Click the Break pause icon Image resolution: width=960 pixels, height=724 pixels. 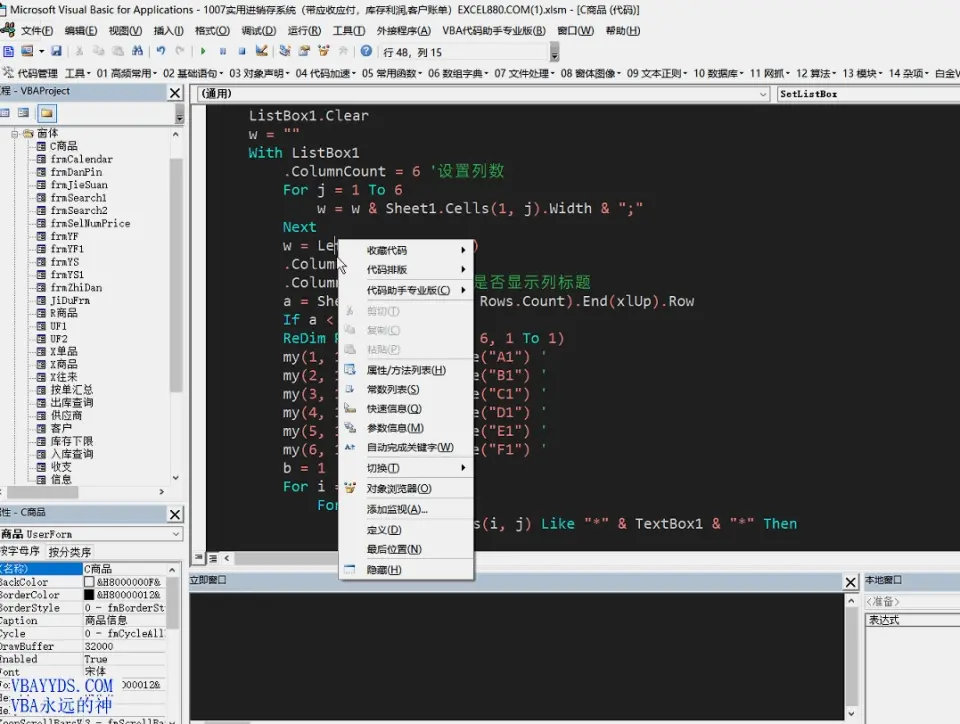coord(223,51)
